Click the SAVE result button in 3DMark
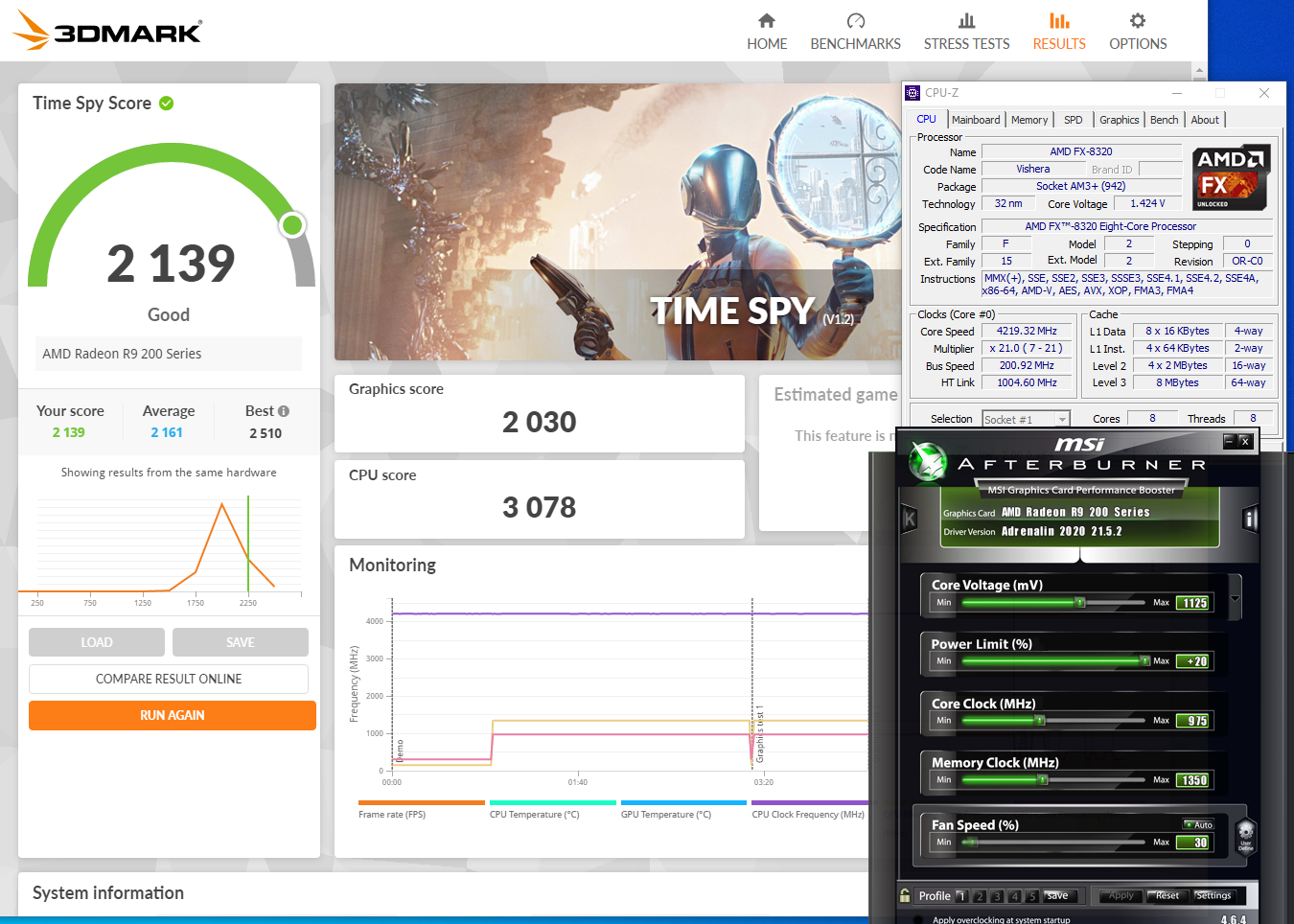The image size is (1294, 924). pyautogui.click(x=241, y=642)
